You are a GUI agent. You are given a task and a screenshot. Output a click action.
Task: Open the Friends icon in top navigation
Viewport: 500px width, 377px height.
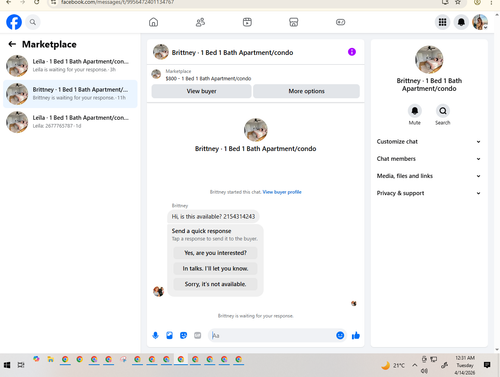[200, 22]
